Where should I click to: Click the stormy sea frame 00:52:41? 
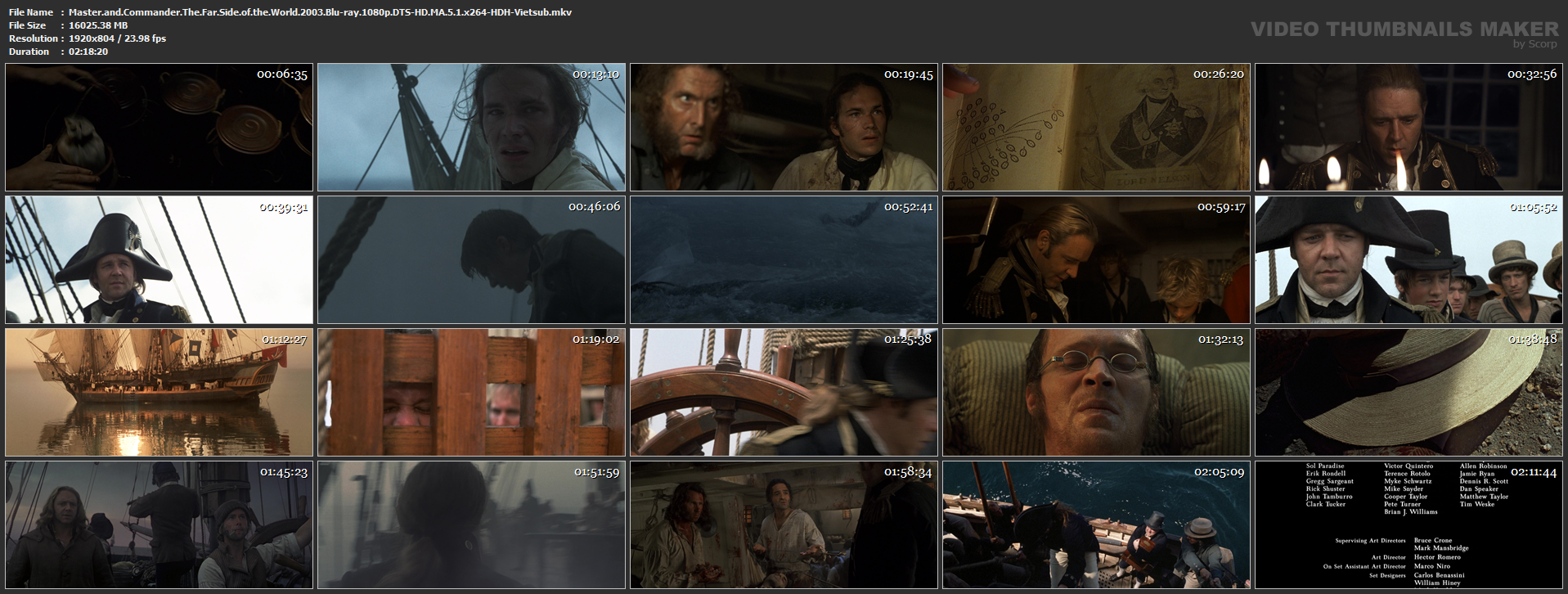tap(784, 260)
